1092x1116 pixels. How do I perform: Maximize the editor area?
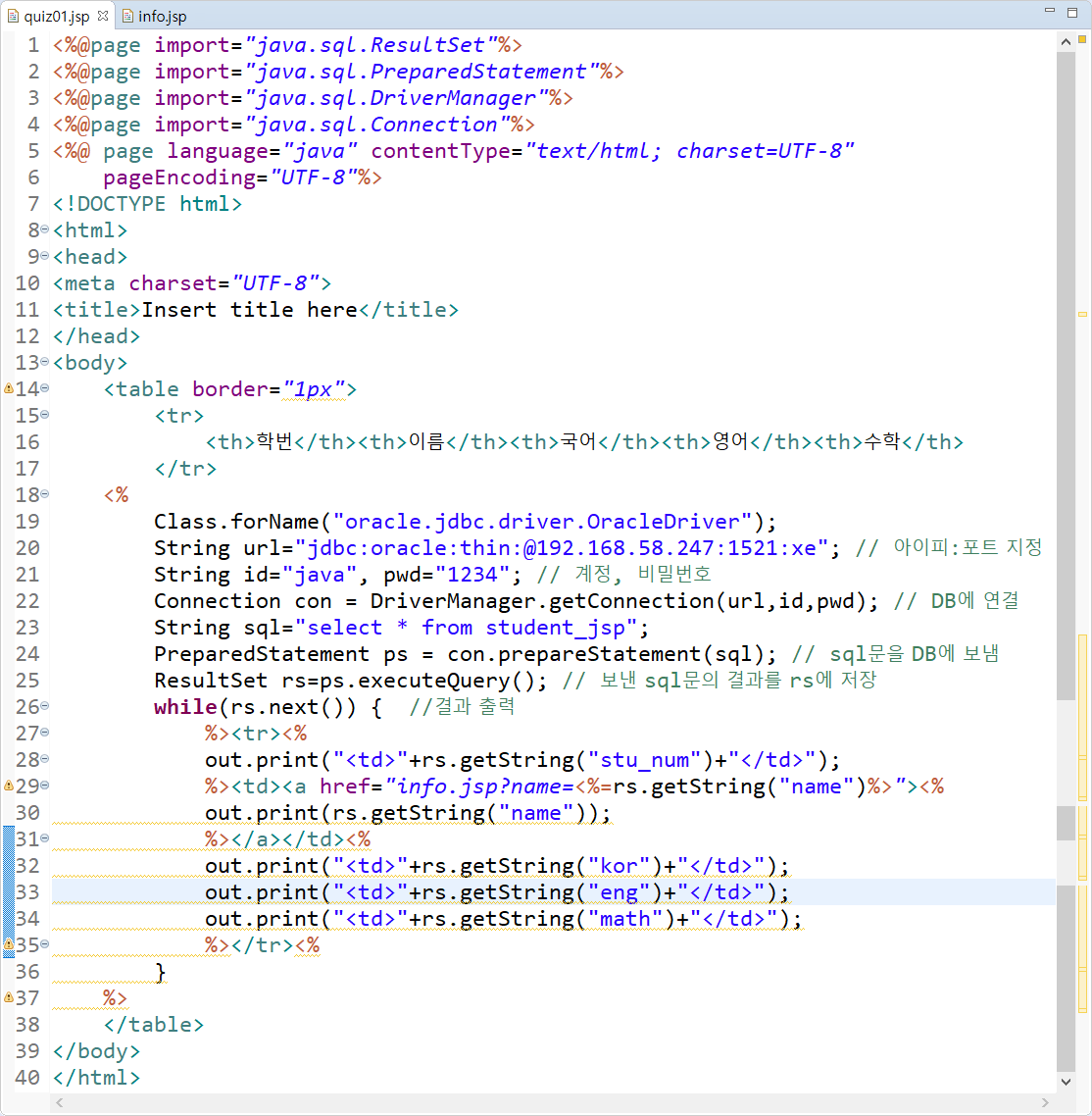click(1072, 12)
